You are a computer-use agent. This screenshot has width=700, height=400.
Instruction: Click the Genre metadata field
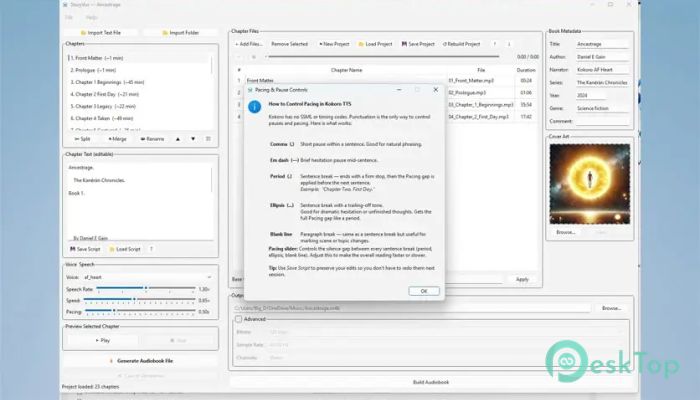coord(602,108)
